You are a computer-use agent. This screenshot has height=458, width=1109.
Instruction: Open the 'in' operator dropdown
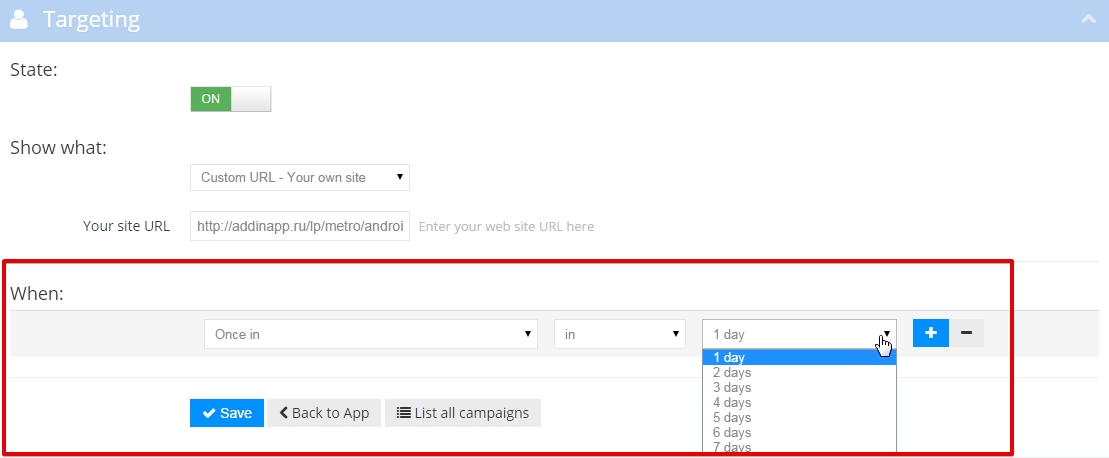pos(620,334)
